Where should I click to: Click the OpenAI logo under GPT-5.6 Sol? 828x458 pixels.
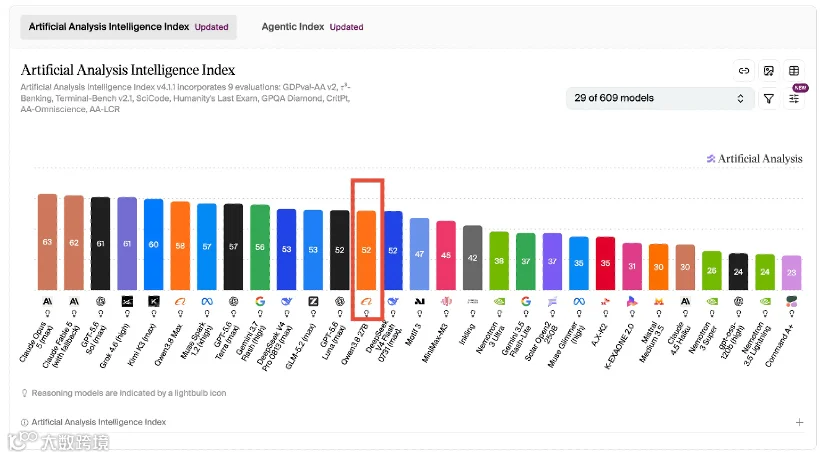(100, 301)
